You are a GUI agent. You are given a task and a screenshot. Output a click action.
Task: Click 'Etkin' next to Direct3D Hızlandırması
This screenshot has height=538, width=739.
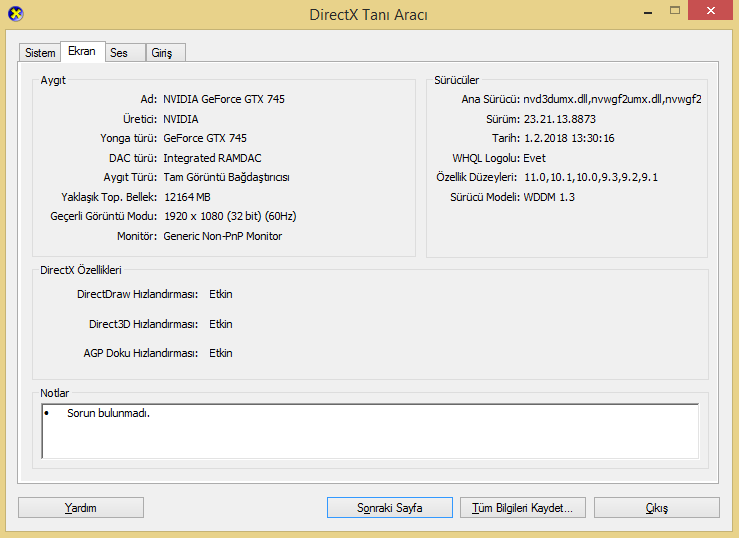click(x=221, y=325)
